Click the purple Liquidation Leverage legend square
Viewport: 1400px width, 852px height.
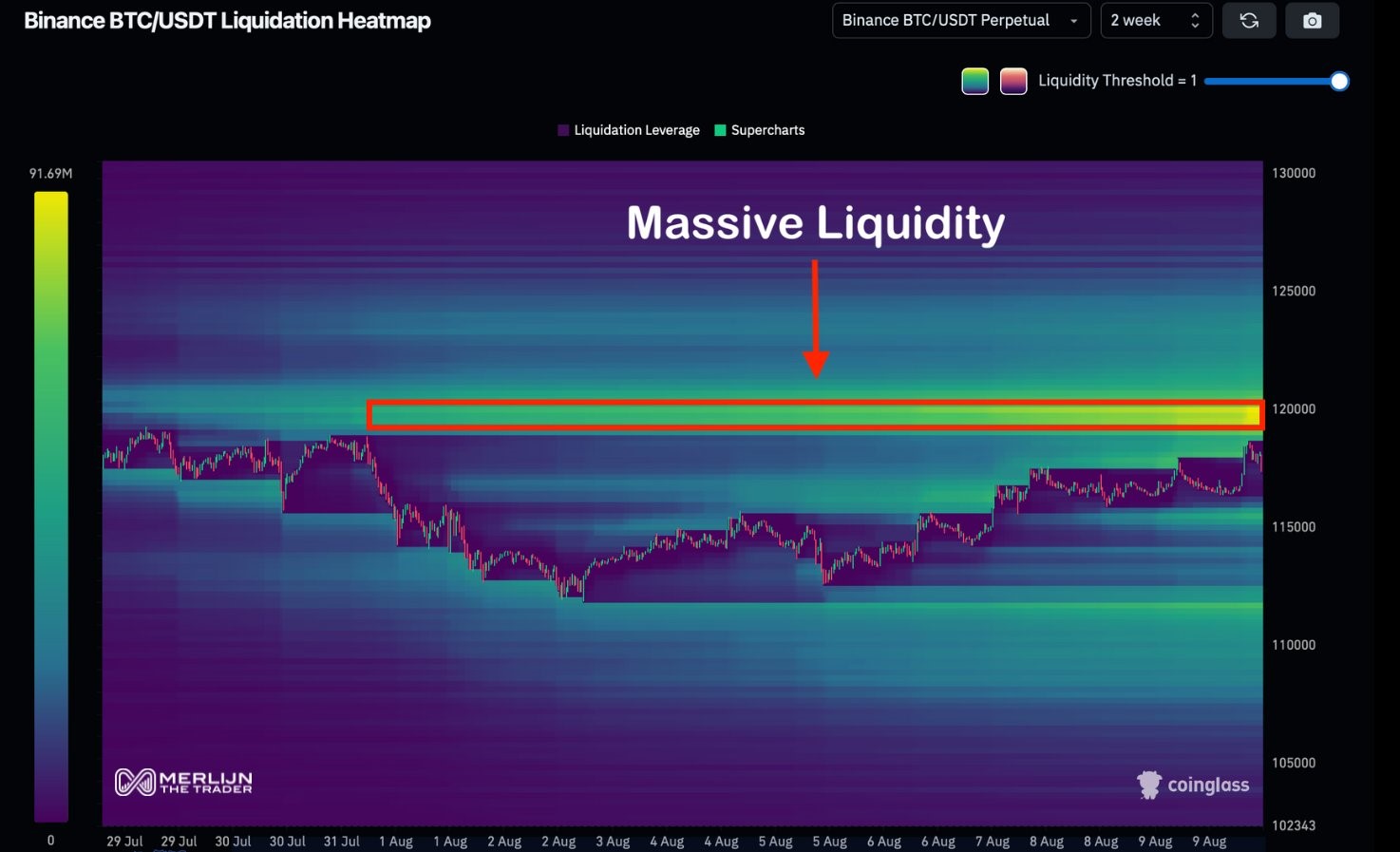562,129
